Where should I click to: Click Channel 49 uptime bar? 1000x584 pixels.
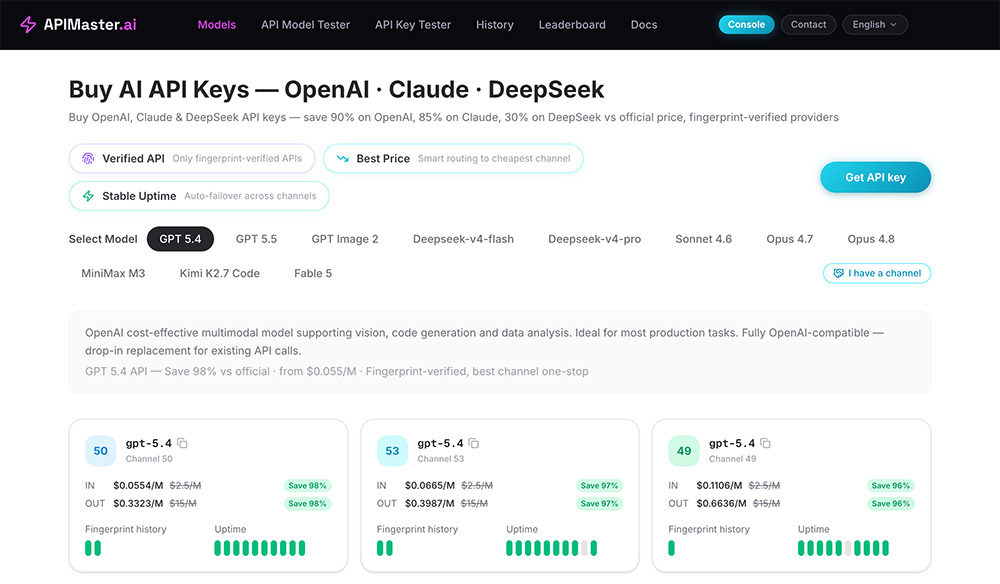pos(843,548)
